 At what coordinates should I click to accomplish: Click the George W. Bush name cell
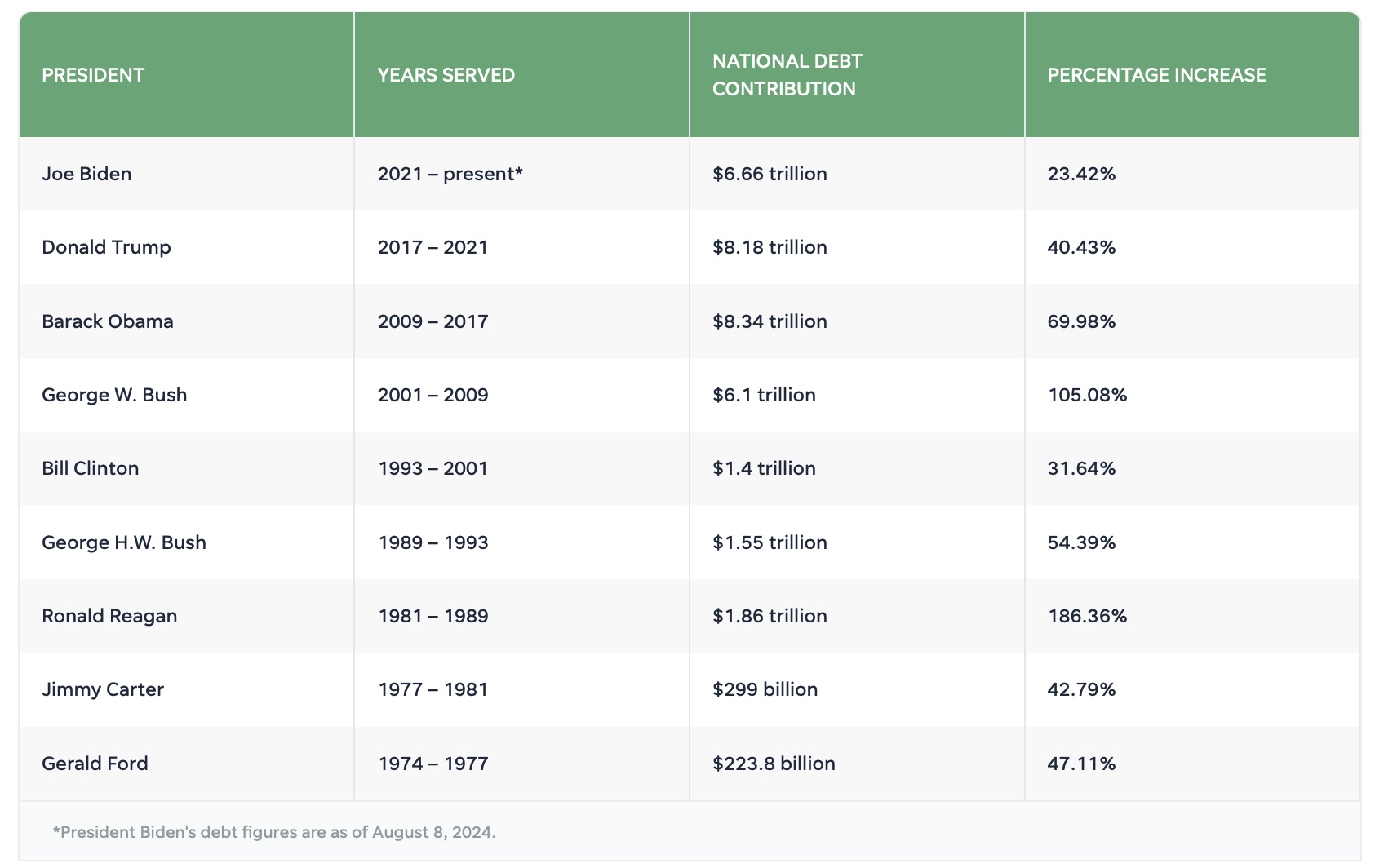(114, 395)
